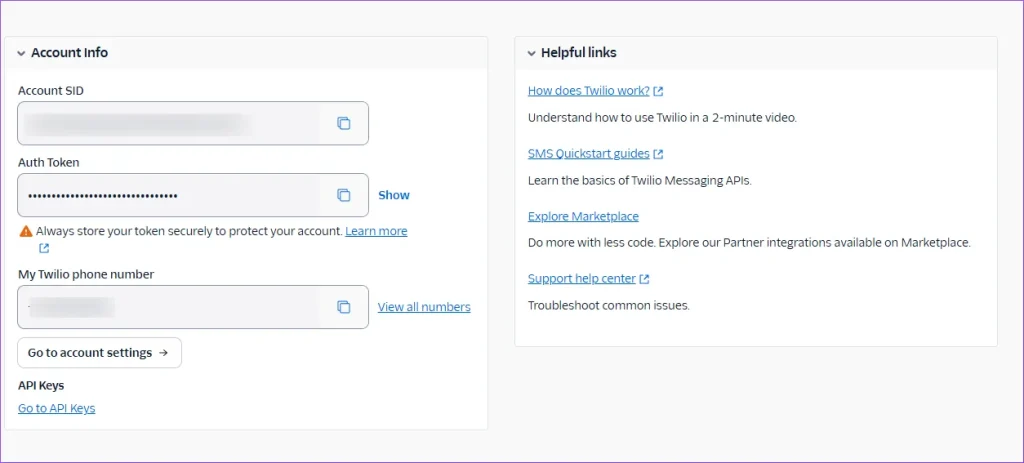Screen dimensions: 1024x463
Task: Open Support help center link
Action: coord(581,279)
